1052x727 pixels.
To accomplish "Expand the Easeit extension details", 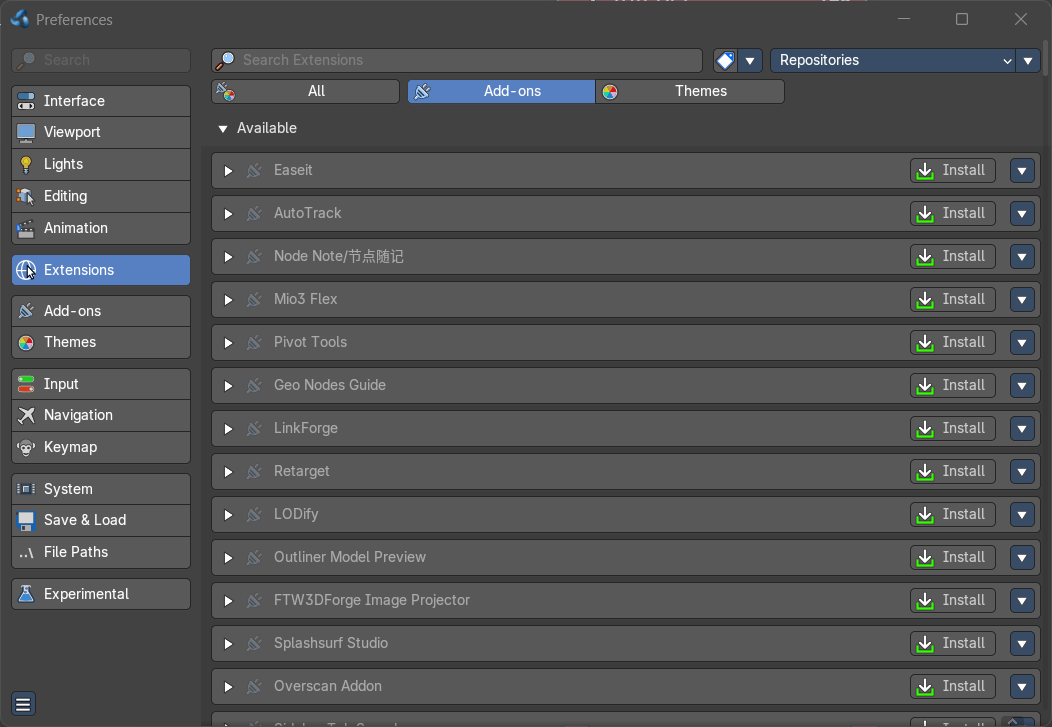I will click(228, 171).
